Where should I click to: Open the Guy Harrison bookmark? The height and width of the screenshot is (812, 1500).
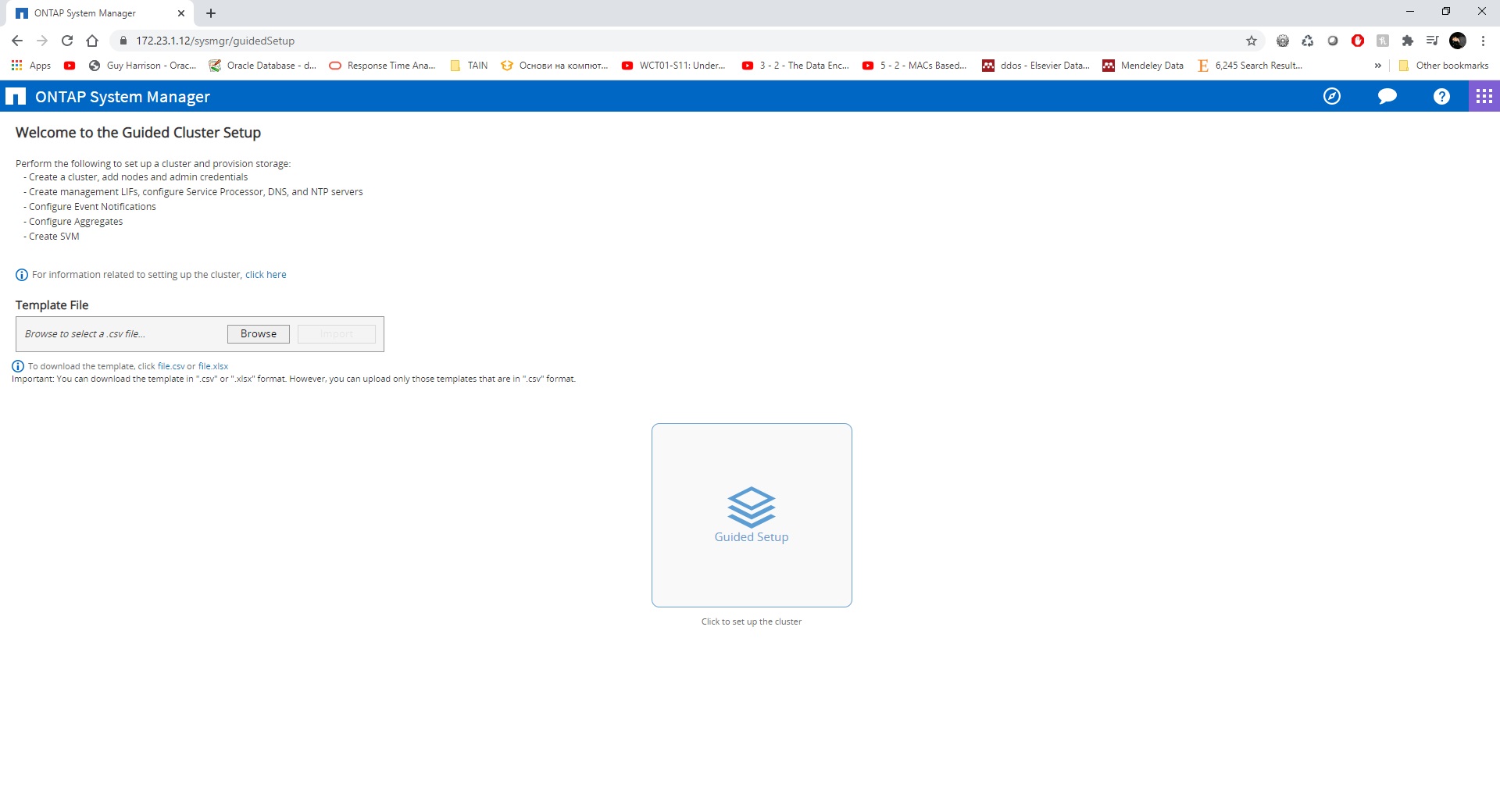(x=142, y=66)
